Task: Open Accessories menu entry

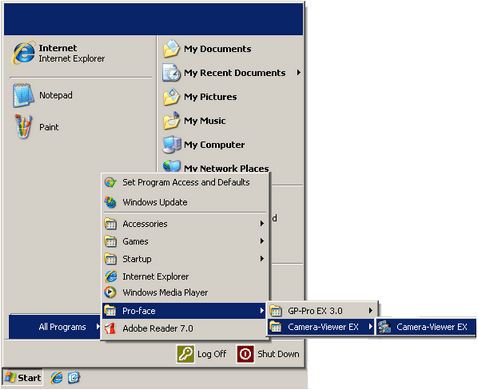Action: coord(184,224)
